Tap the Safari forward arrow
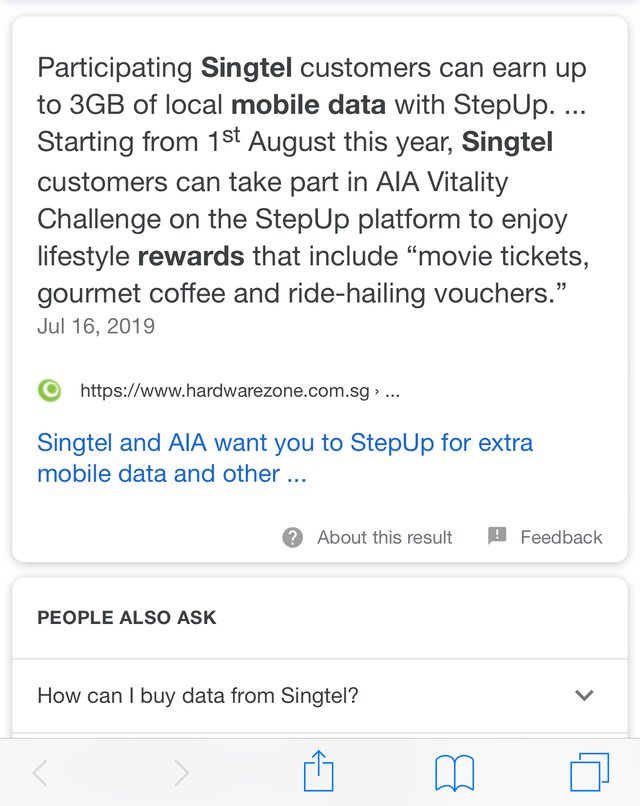The image size is (640, 806). [180, 773]
